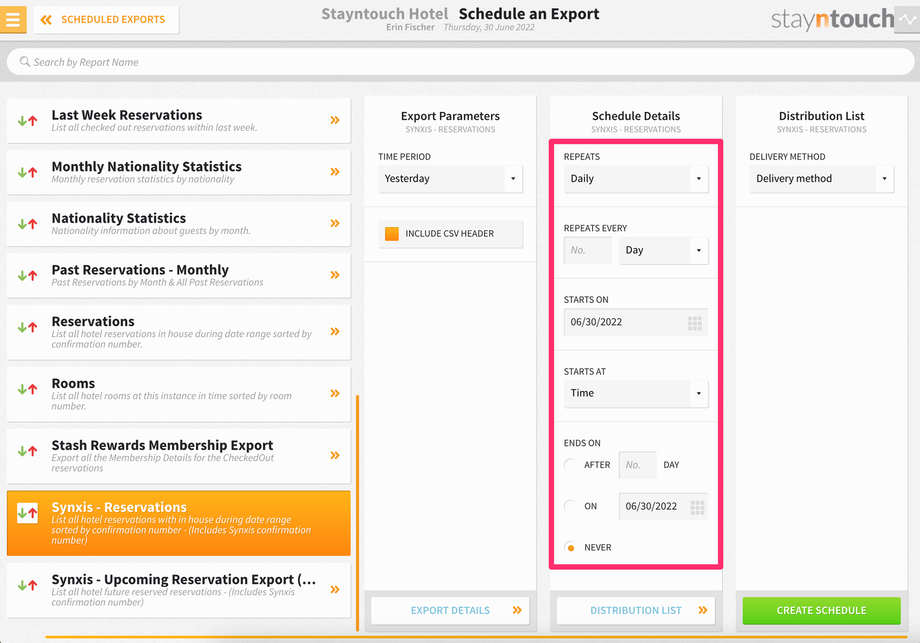The image size is (920, 643).
Task: Click the export arrows icon for Synxis - Upcoming Reservation Export
Action: pos(28,585)
